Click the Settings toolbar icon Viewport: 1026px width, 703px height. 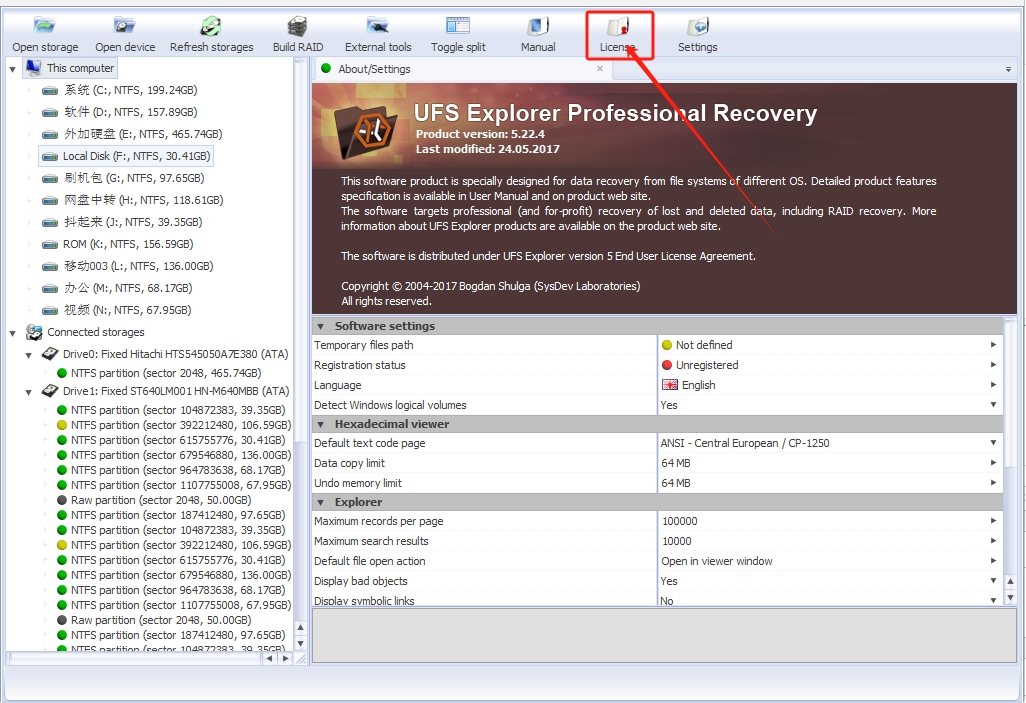(x=698, y=26)
